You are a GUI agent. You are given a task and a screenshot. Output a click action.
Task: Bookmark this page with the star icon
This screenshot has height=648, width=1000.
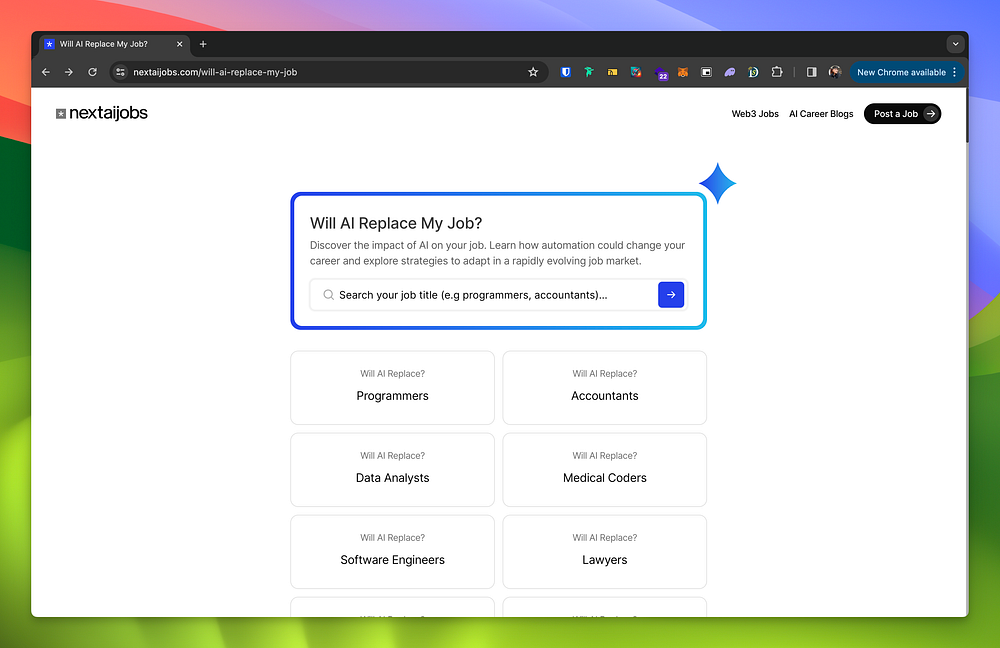click(533, 72)
